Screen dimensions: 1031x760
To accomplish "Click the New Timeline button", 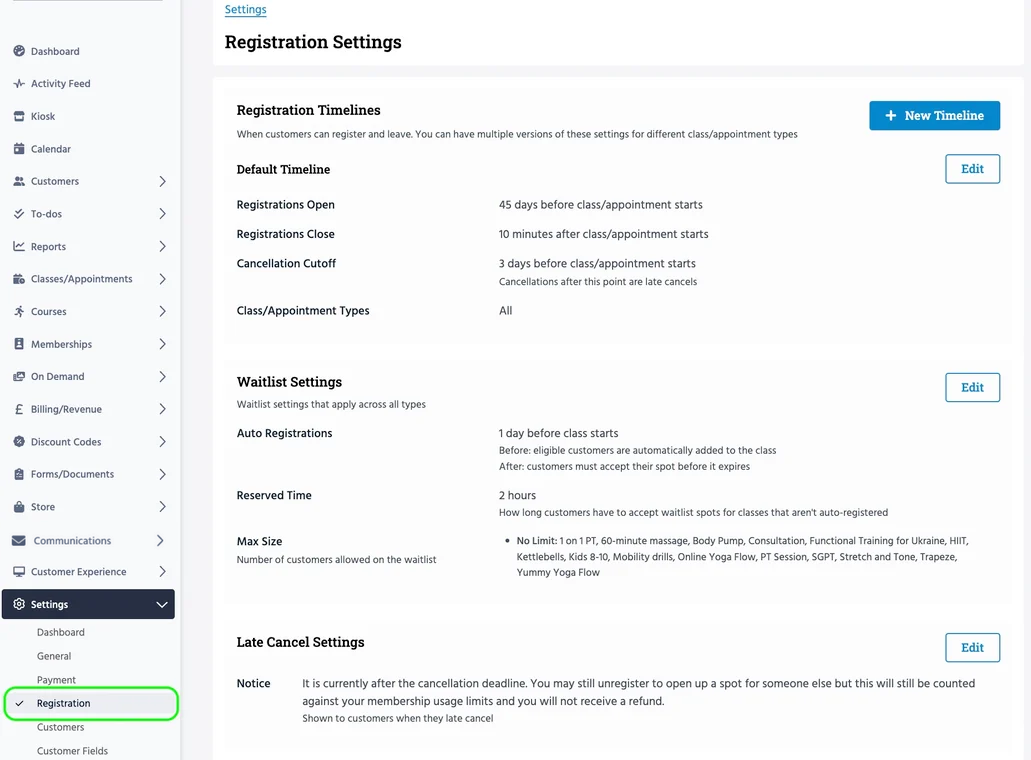I will pos(934,116).
